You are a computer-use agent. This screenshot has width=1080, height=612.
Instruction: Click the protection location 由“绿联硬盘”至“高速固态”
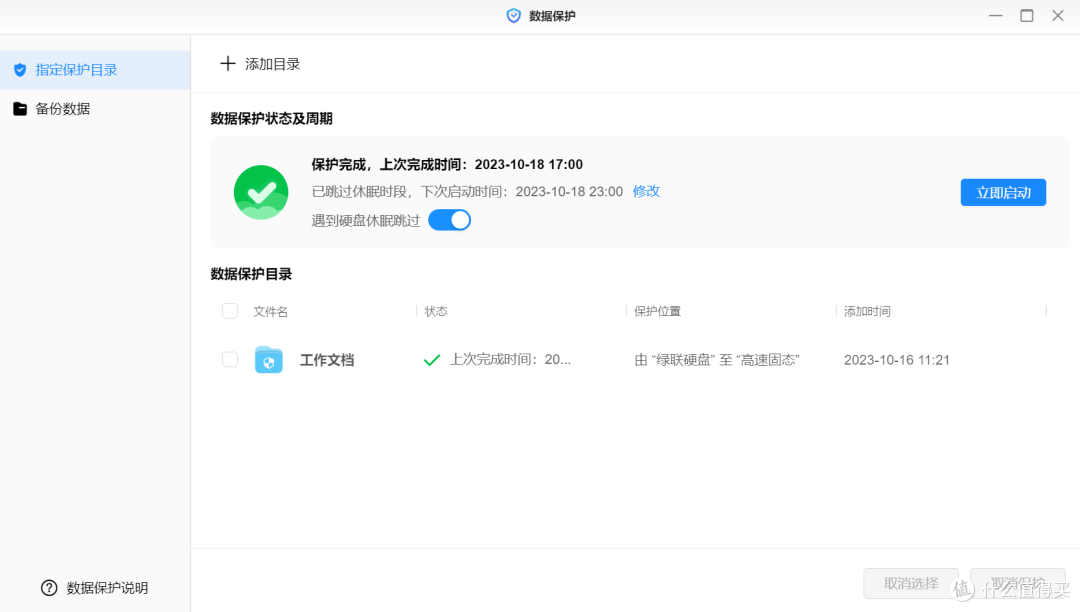click(716, 360)
